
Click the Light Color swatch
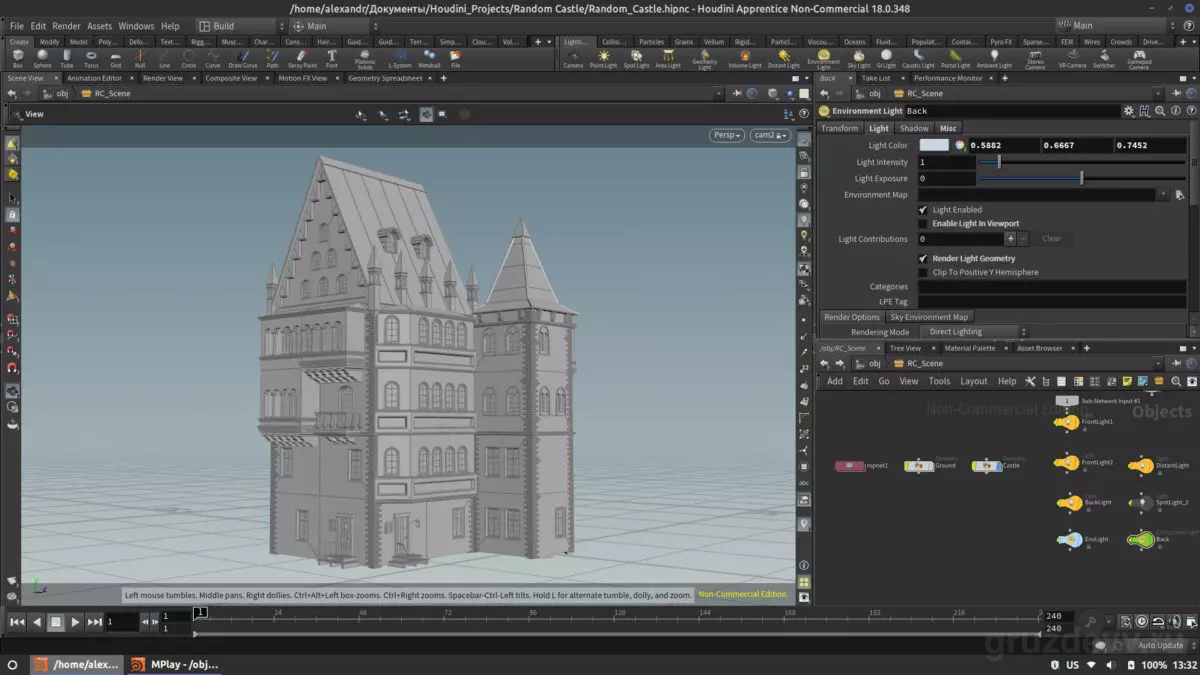click(x=934, y=145)
